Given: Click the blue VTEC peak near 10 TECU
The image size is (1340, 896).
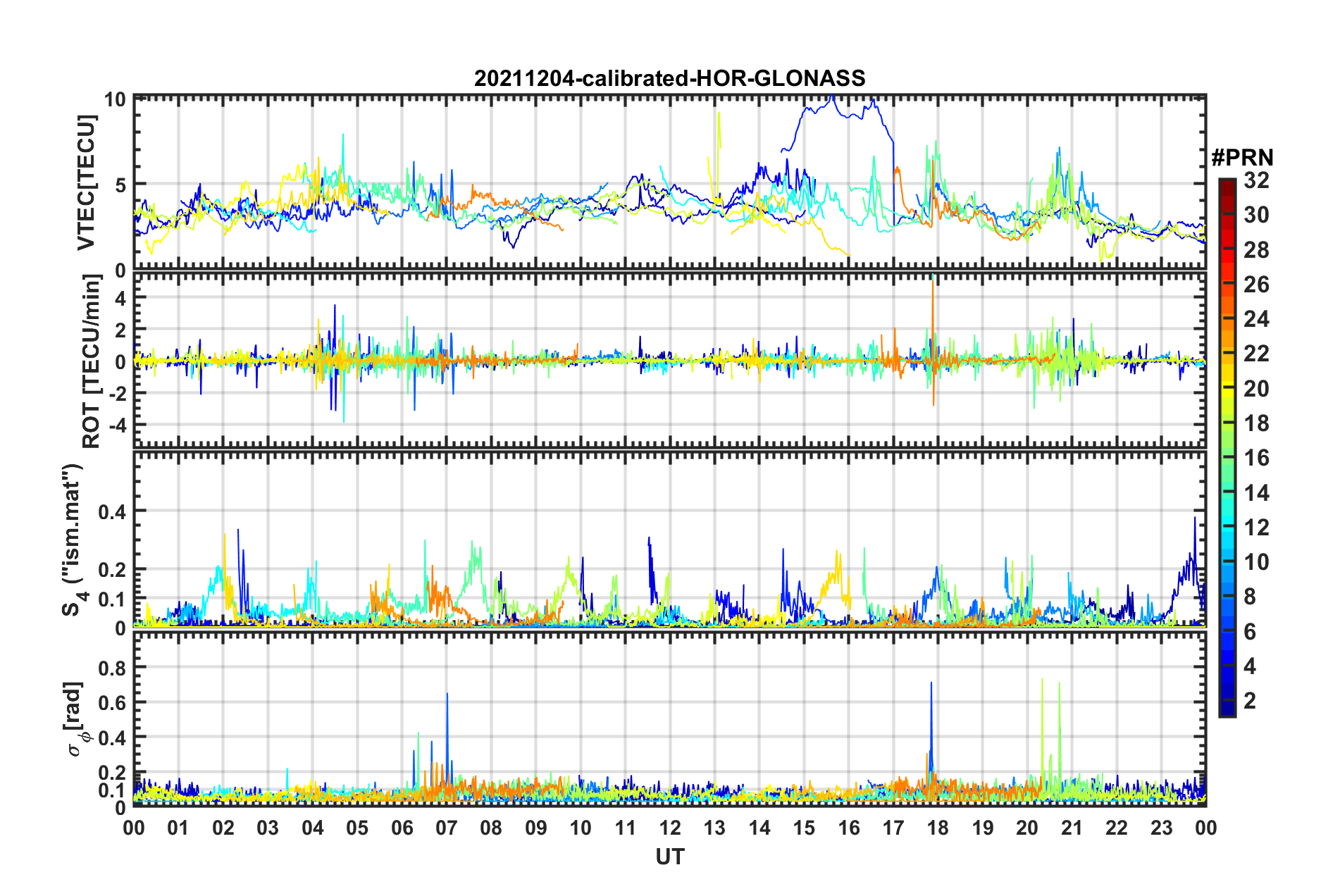Looking at the screenshot, I should pyautogui.click(x=833, y=97).
